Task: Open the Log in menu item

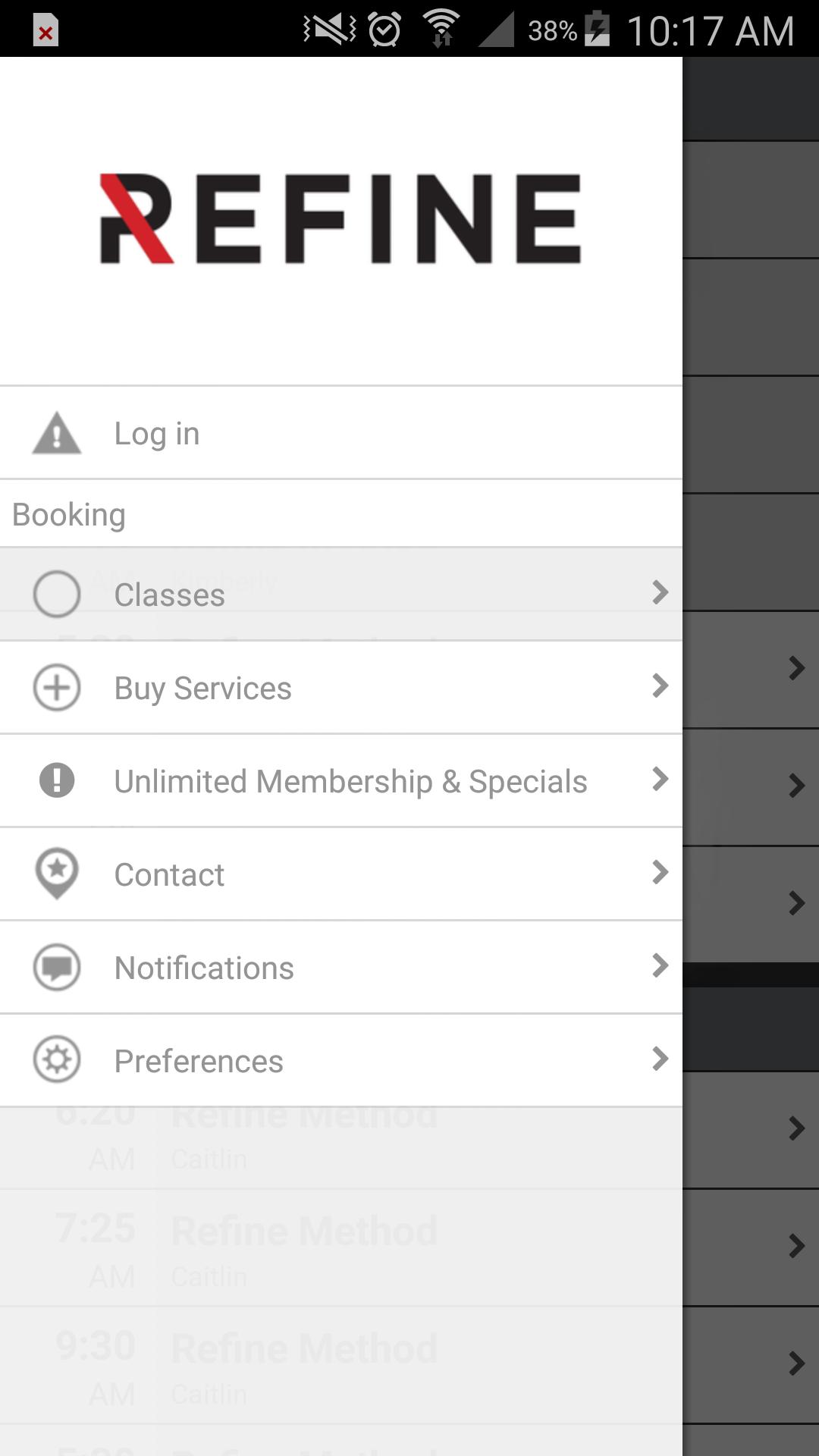Action: [157, 434]
